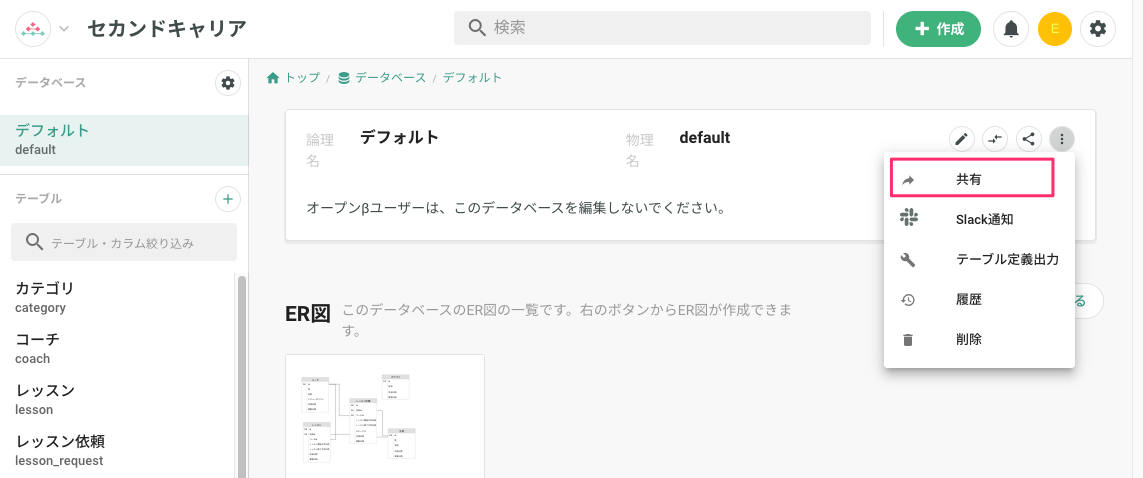This screenshot has height=478, width=1143.
Task: Click the green 作成 button
Action: click(938, 29)
